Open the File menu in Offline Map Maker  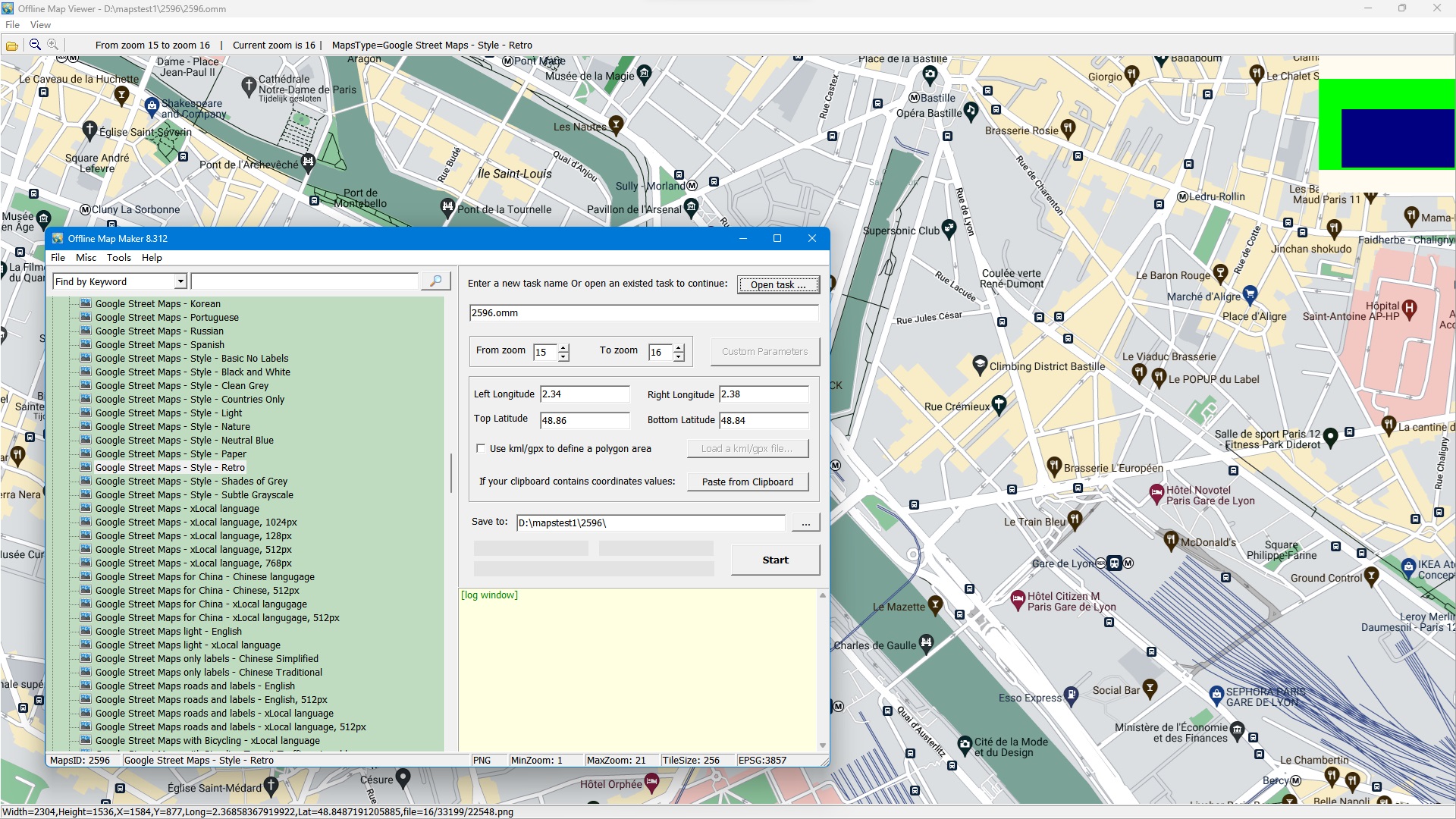pyautogui.click(x=58, y=257)
